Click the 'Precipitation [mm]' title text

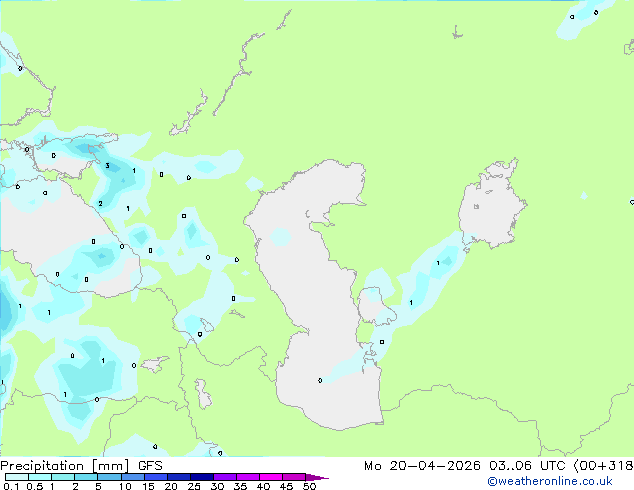(65, 466)
